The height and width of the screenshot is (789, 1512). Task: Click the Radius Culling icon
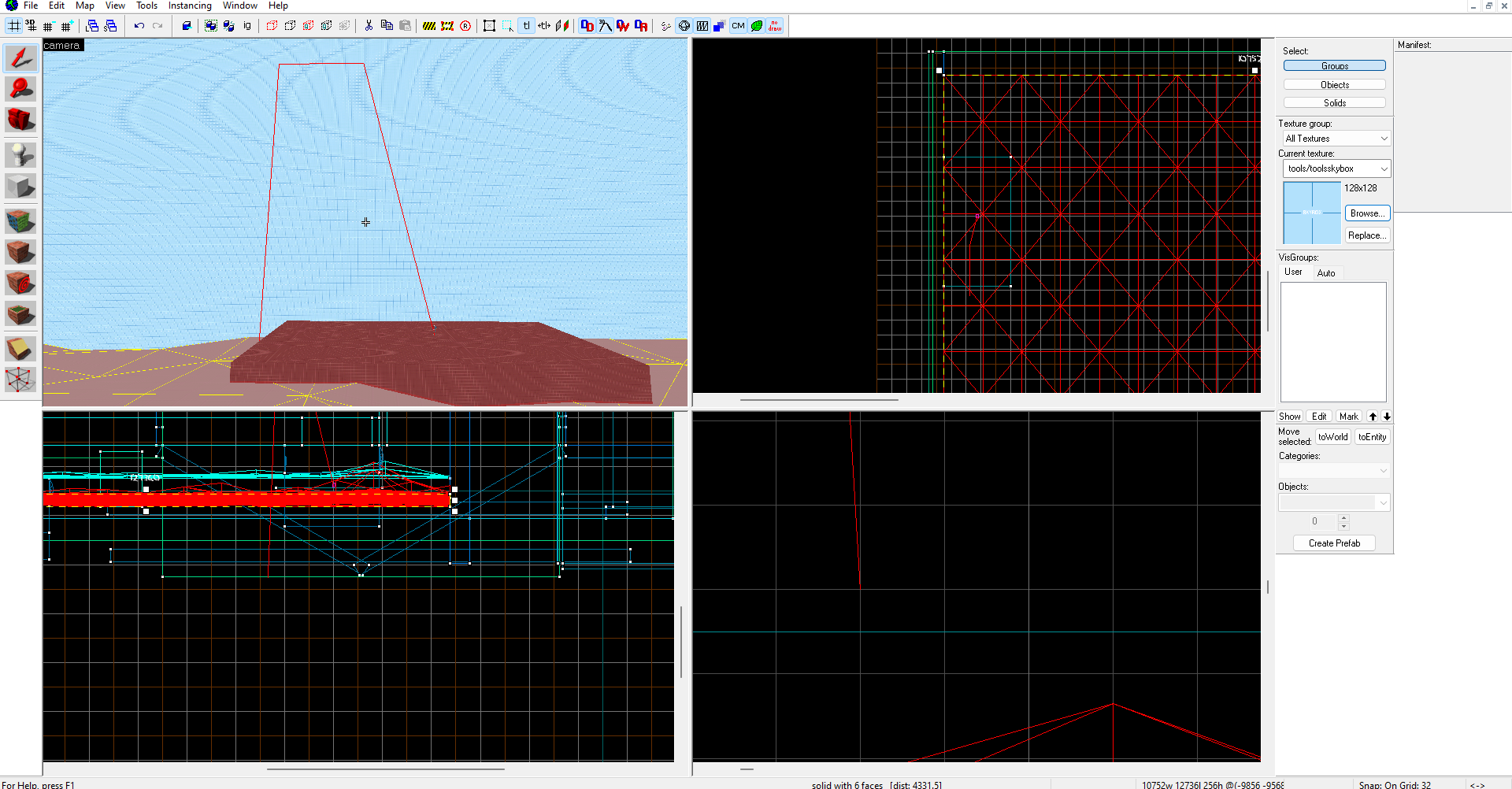pos(465,26)
